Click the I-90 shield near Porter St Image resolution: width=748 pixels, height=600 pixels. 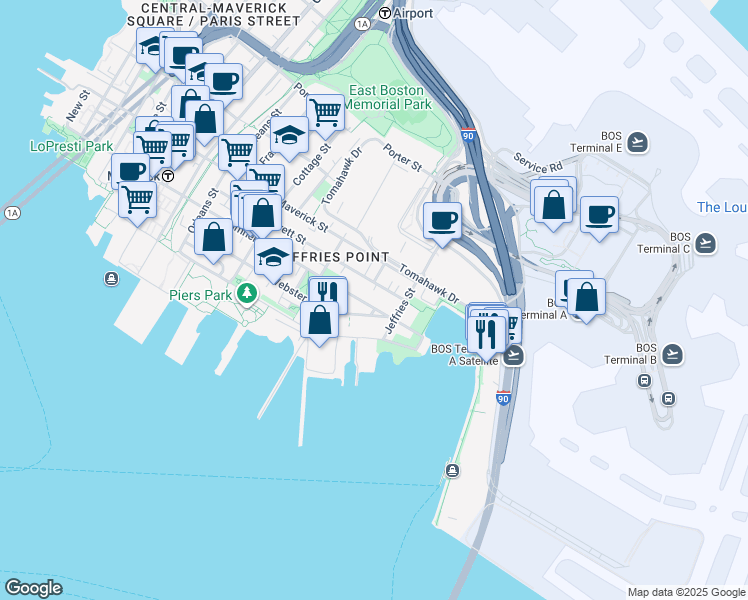coord(468,135)
